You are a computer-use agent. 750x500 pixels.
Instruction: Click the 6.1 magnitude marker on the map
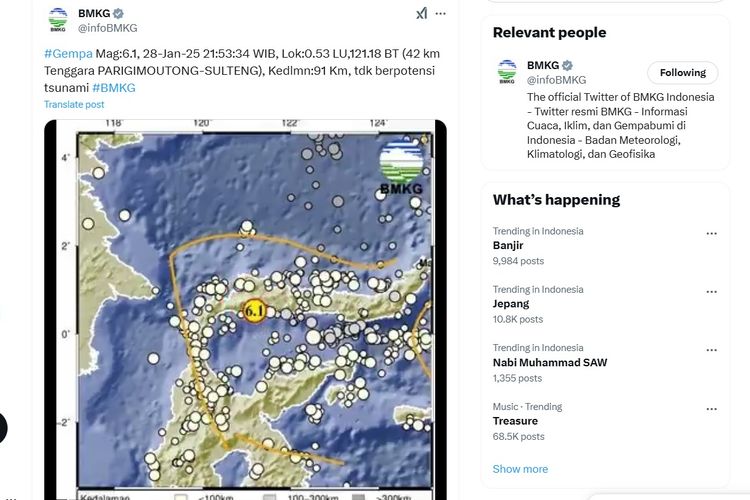pyautogui.click(x=254, y=311)
